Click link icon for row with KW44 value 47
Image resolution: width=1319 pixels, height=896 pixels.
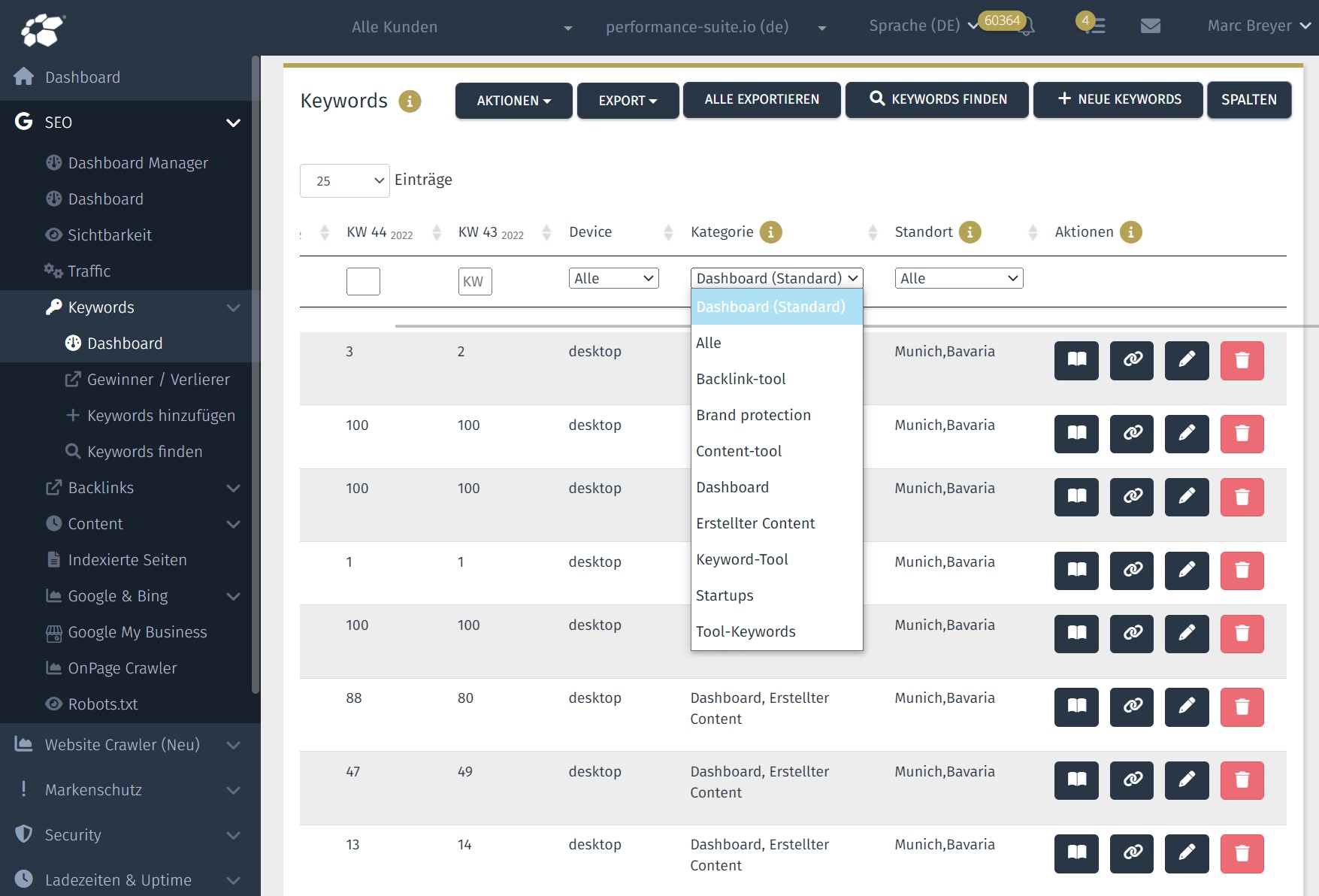click(1132, 780)
